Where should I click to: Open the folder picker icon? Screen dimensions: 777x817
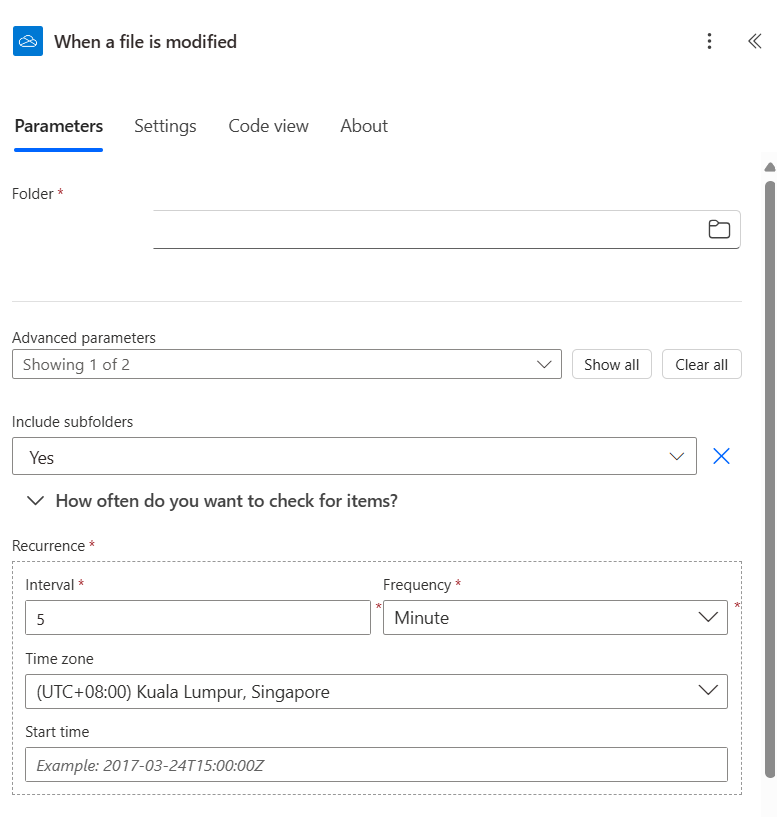point(719,229)
